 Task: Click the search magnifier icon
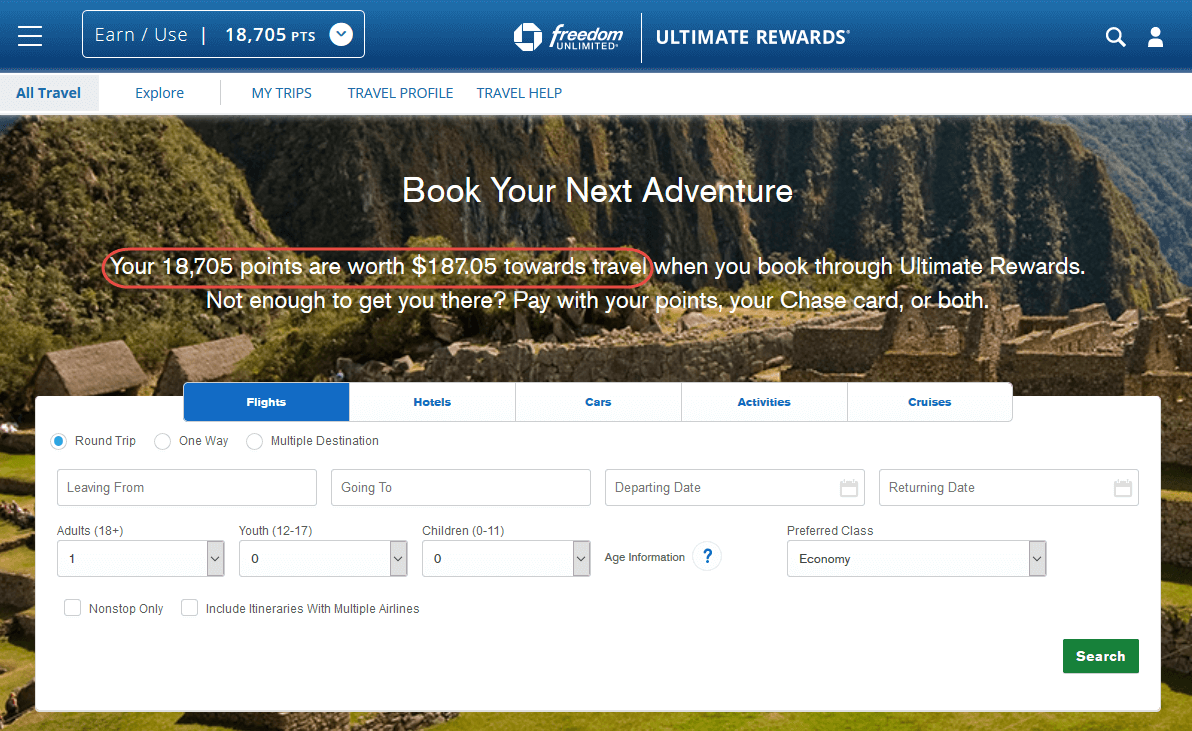pos(1115,36)
